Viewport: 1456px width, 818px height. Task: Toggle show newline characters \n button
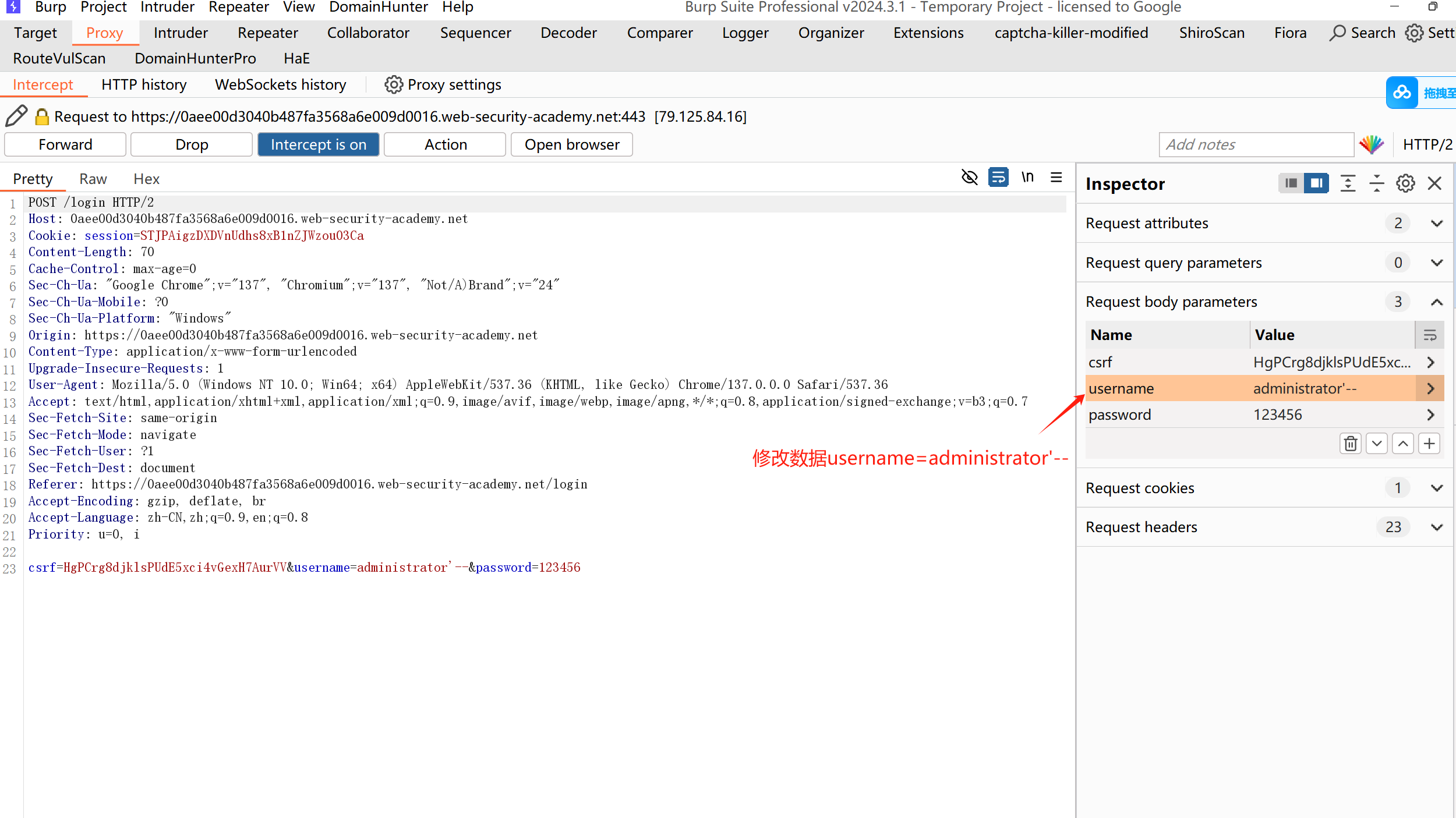pyautogui.click(x=1027, y=177)
